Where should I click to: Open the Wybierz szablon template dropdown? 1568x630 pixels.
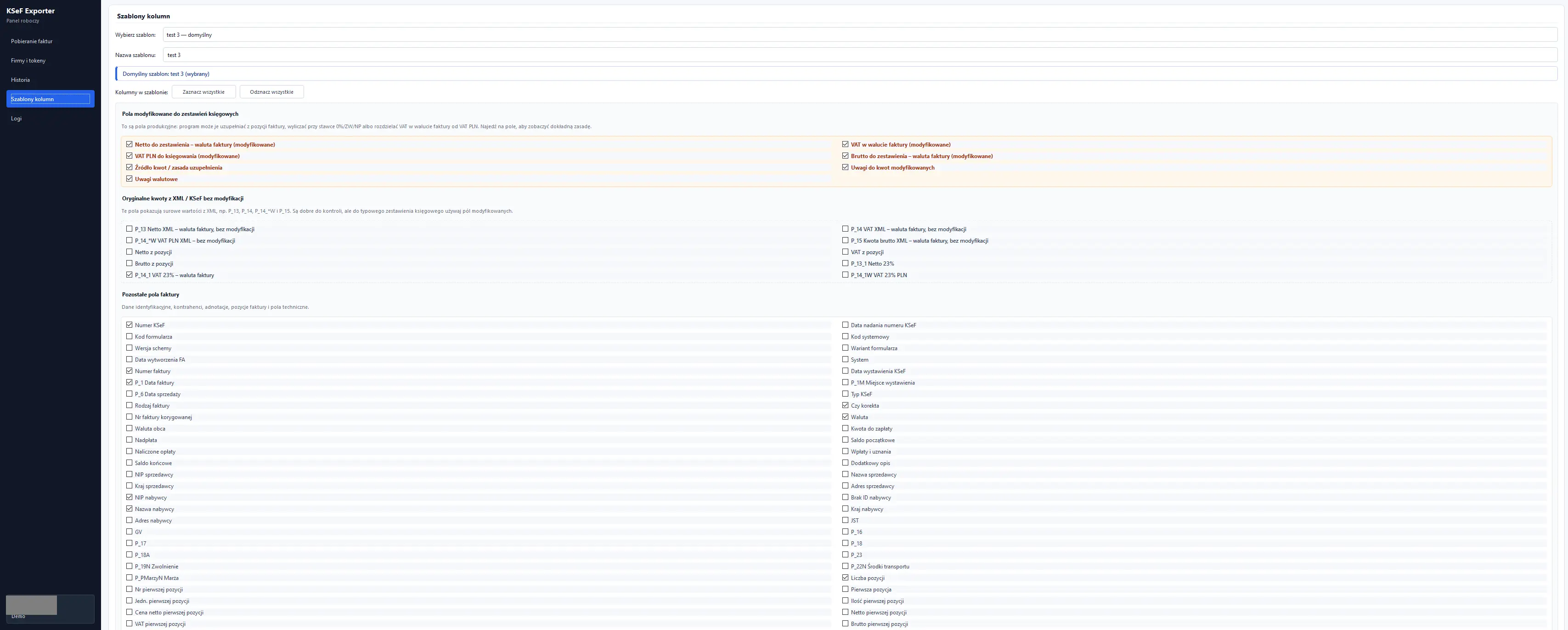coord(859,35)
